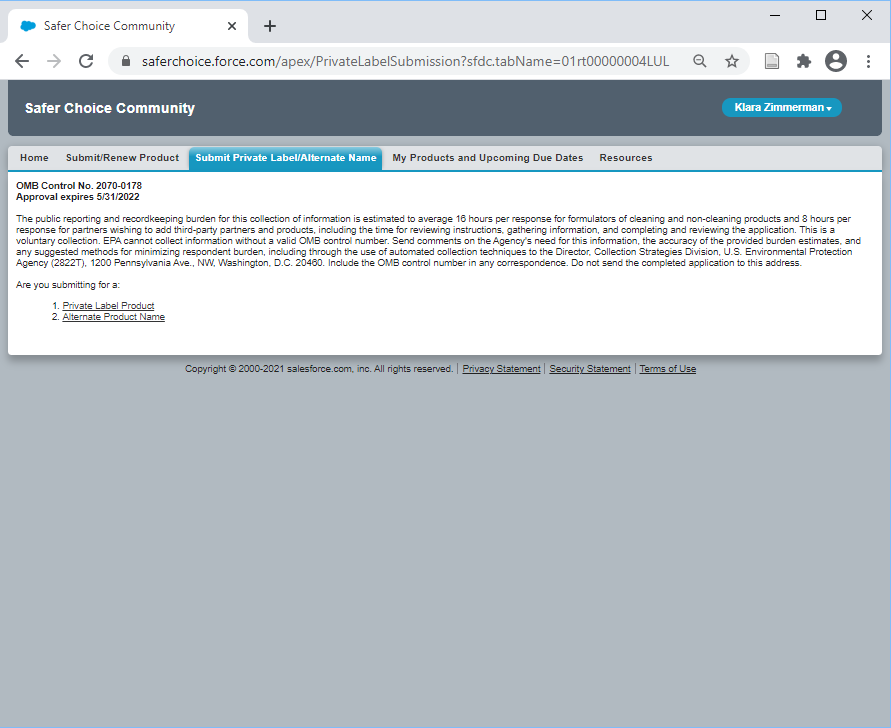891x728 pixels.
Task: Click the browser back arrow
Action: [22, 61]
